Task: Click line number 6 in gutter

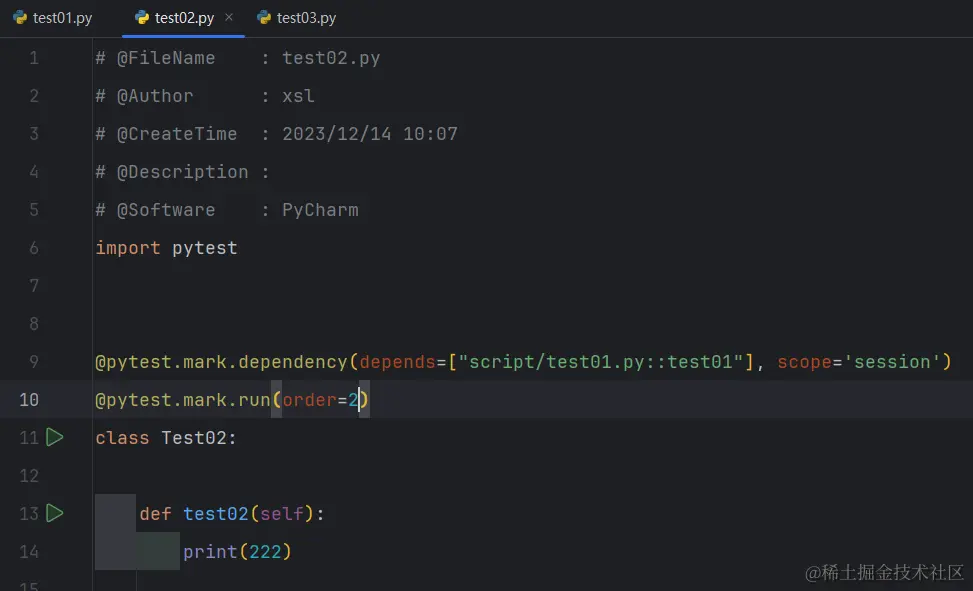Action: pyautogui.click(x=34, y=248)
